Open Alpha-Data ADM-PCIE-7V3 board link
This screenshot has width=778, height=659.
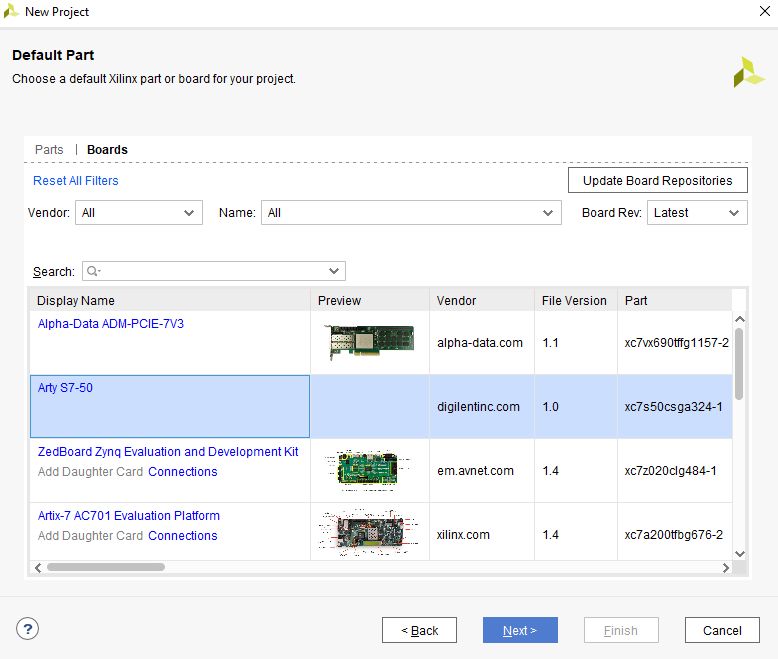click(111, 324)
